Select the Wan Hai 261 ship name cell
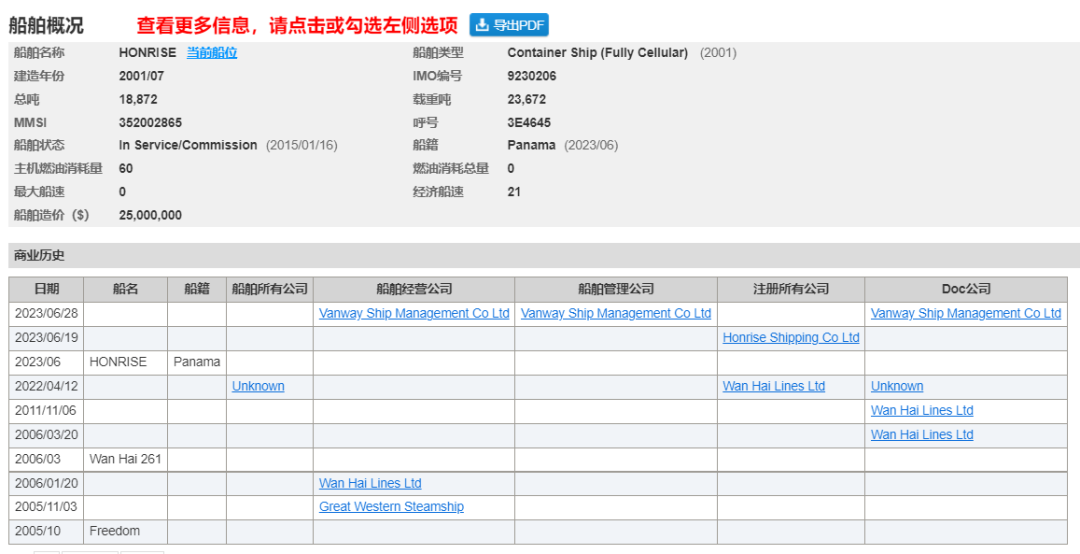1080x554 pixels. (125, 459)
